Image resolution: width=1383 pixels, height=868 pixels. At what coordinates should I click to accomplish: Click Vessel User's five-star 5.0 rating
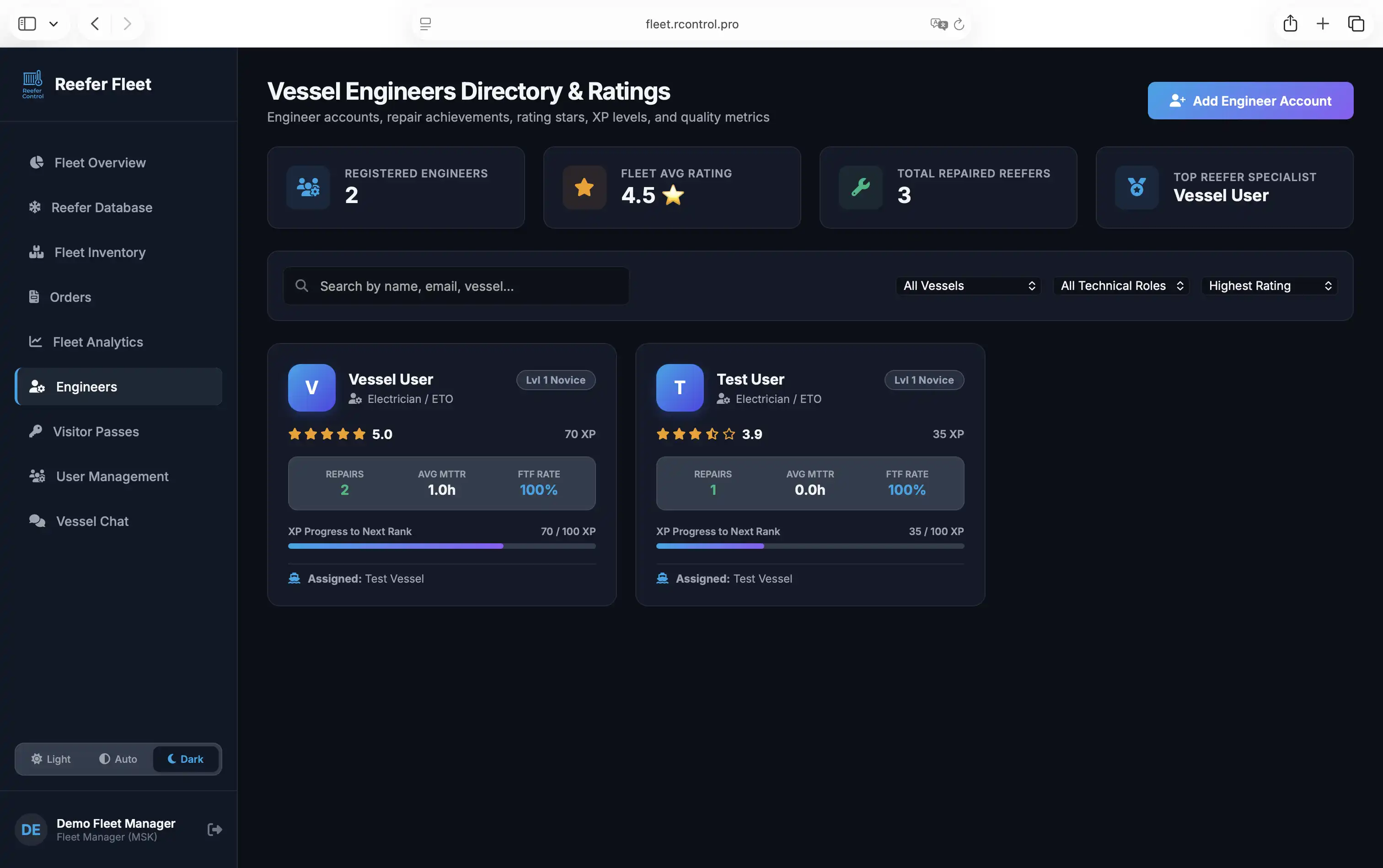pyautogui.click(x=340, y=434)
